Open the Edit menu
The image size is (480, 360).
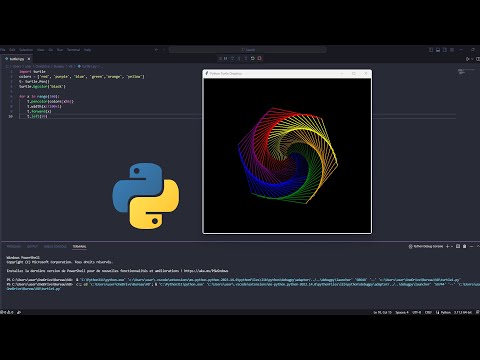tap(12, 50)
